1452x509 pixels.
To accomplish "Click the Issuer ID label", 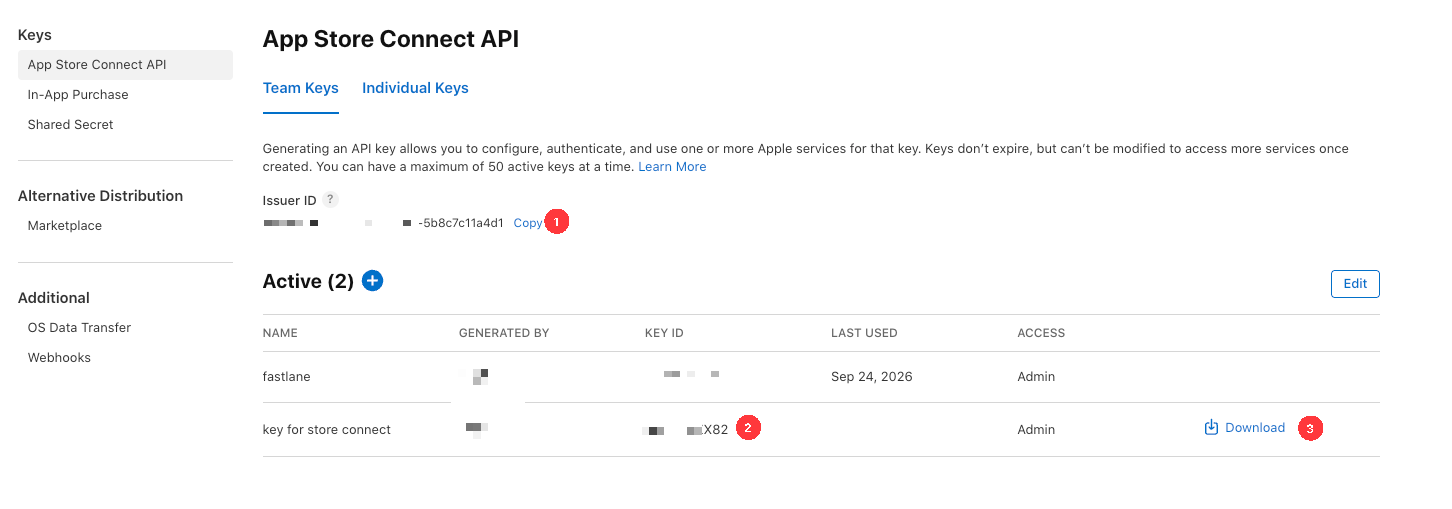I will 290,201.
